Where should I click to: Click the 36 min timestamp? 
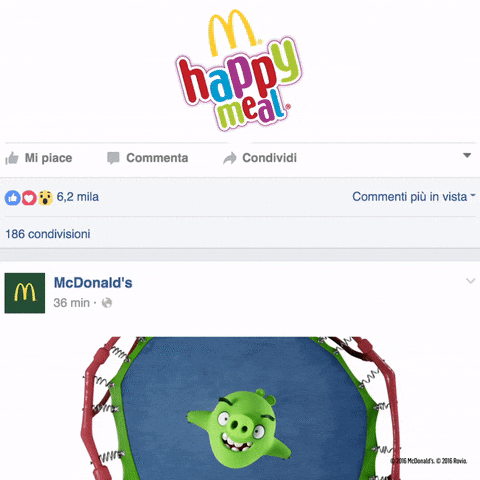click(x=71, y=303)
